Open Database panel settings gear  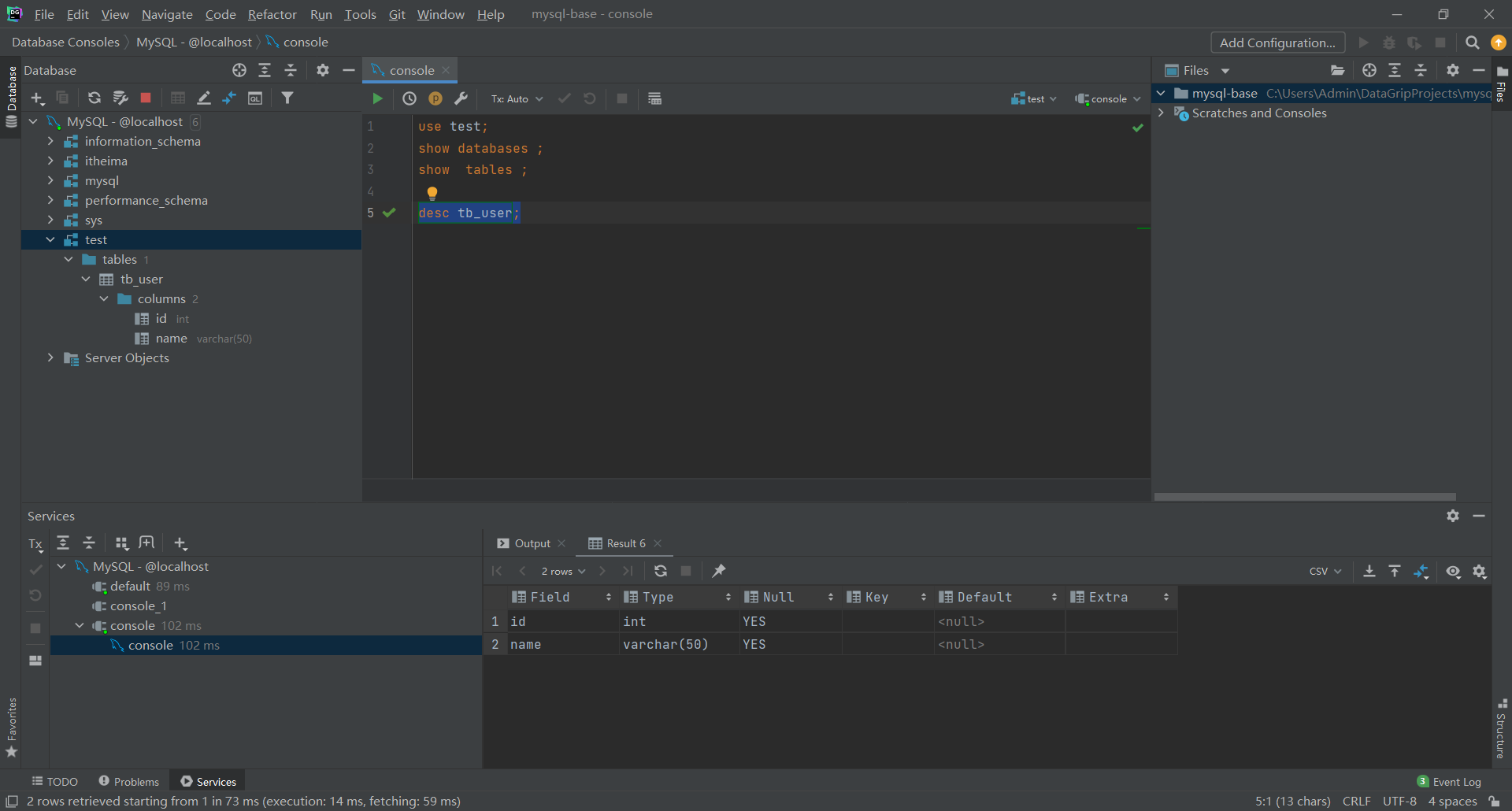323,70
